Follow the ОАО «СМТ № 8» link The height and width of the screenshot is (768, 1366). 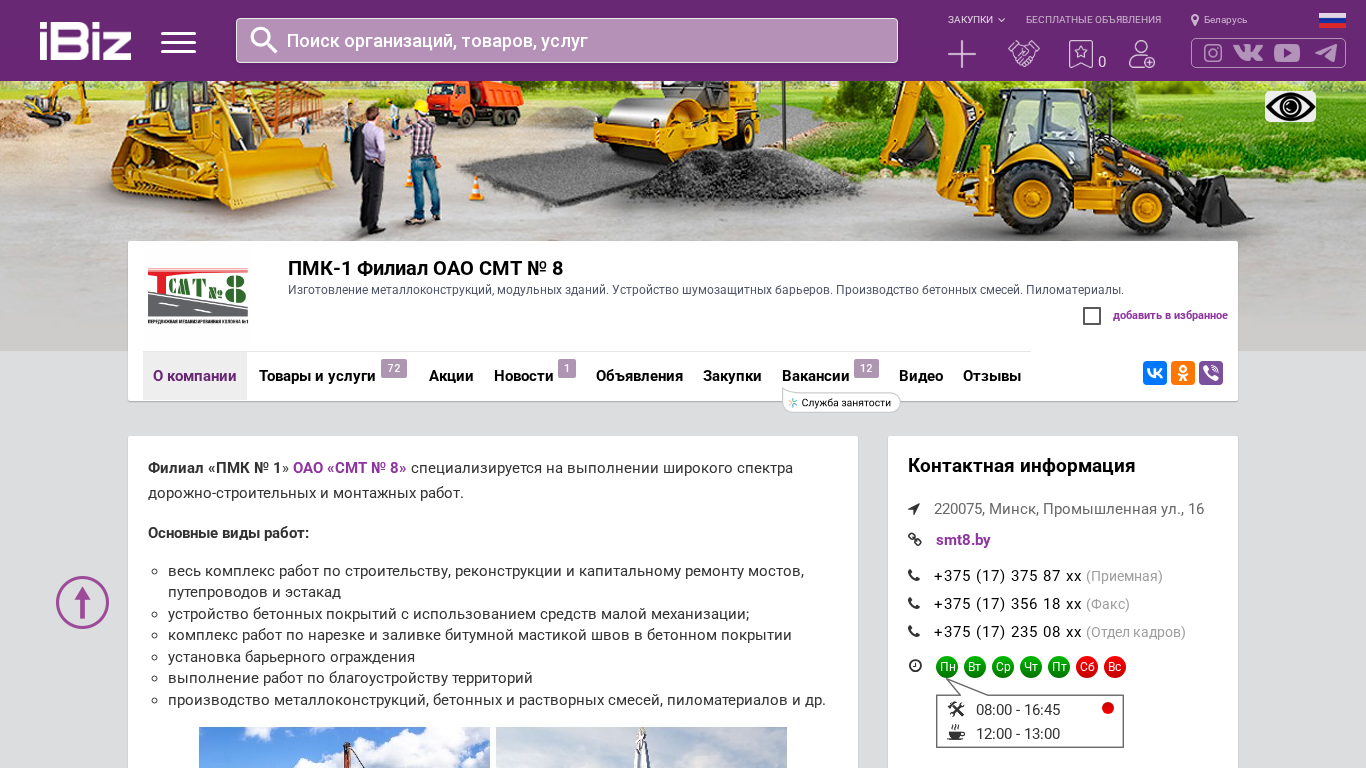tap(349, 468)
